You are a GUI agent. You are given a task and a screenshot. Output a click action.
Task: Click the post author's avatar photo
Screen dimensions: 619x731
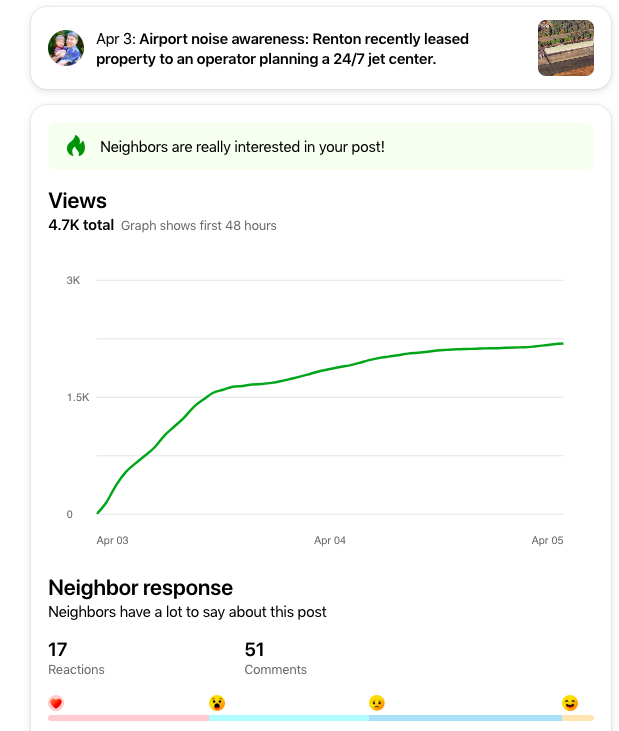pyautogui.click(x=66, y=48)
